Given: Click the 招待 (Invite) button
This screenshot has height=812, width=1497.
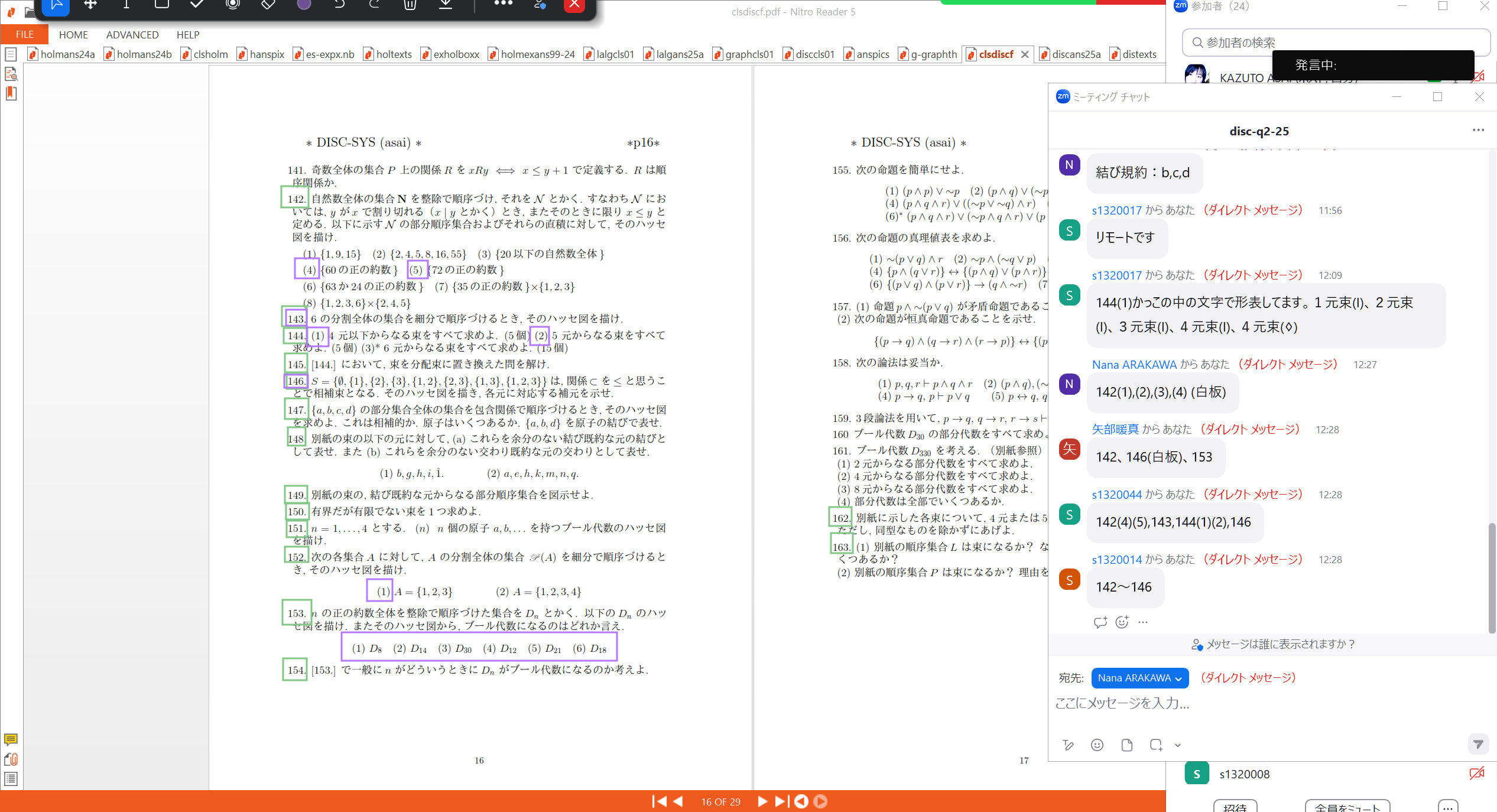Looking at the screenshot, I should pyautogui.click(x=1235, y=806).
